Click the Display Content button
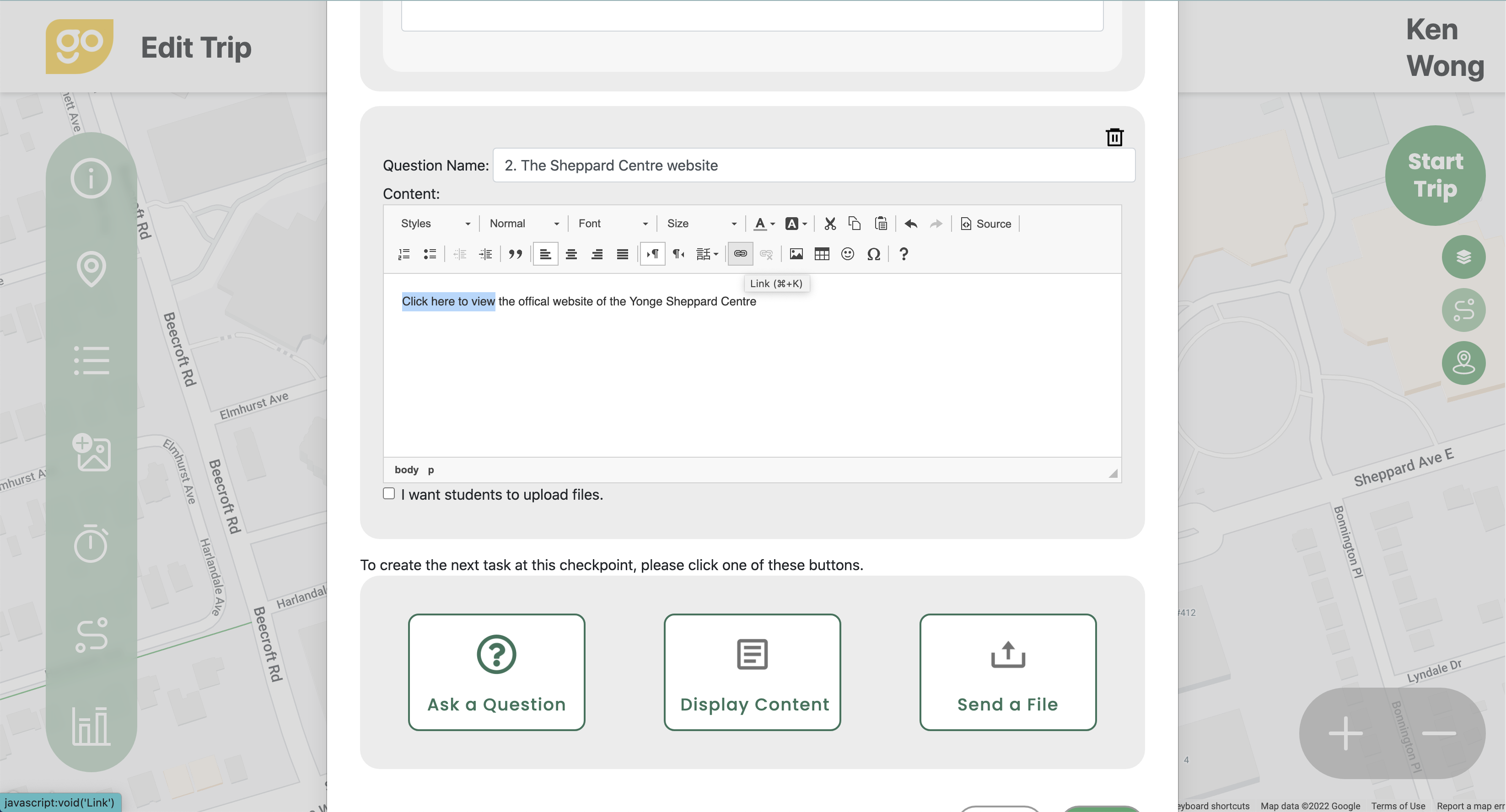Image resolution: width=1506 pixels, height=812 pixels. [x=752, y=672]
